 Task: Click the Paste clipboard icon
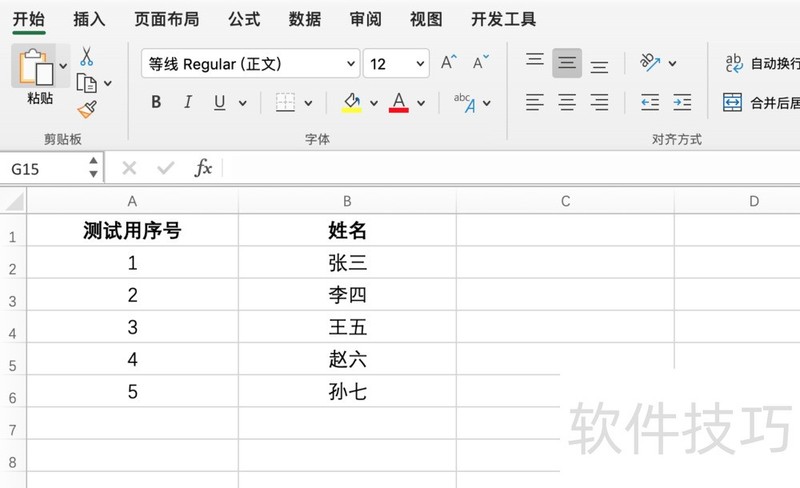click(x=36, y=67)
